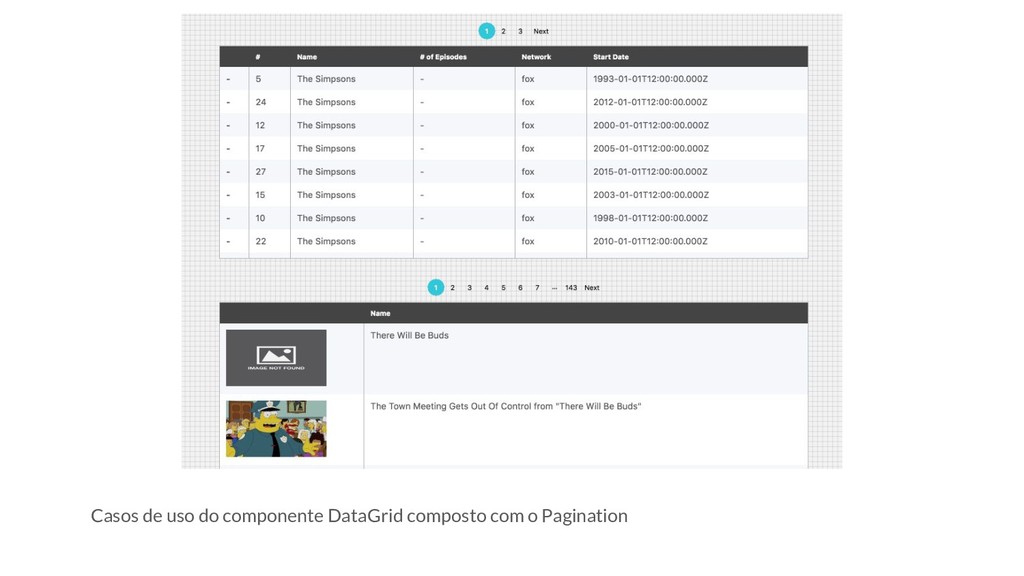
Task: Select the row number 12 cell
Action: [260, 125]
